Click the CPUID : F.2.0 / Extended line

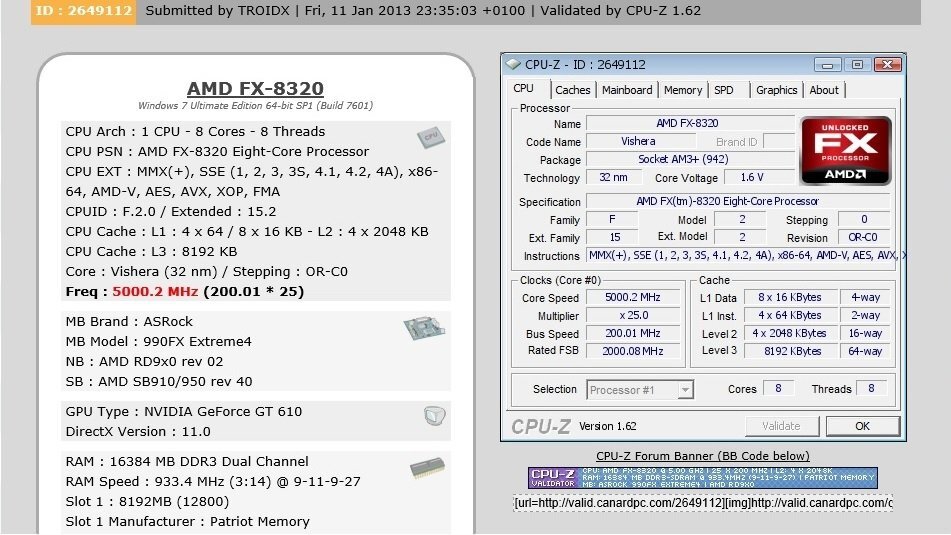coord(171,212)
